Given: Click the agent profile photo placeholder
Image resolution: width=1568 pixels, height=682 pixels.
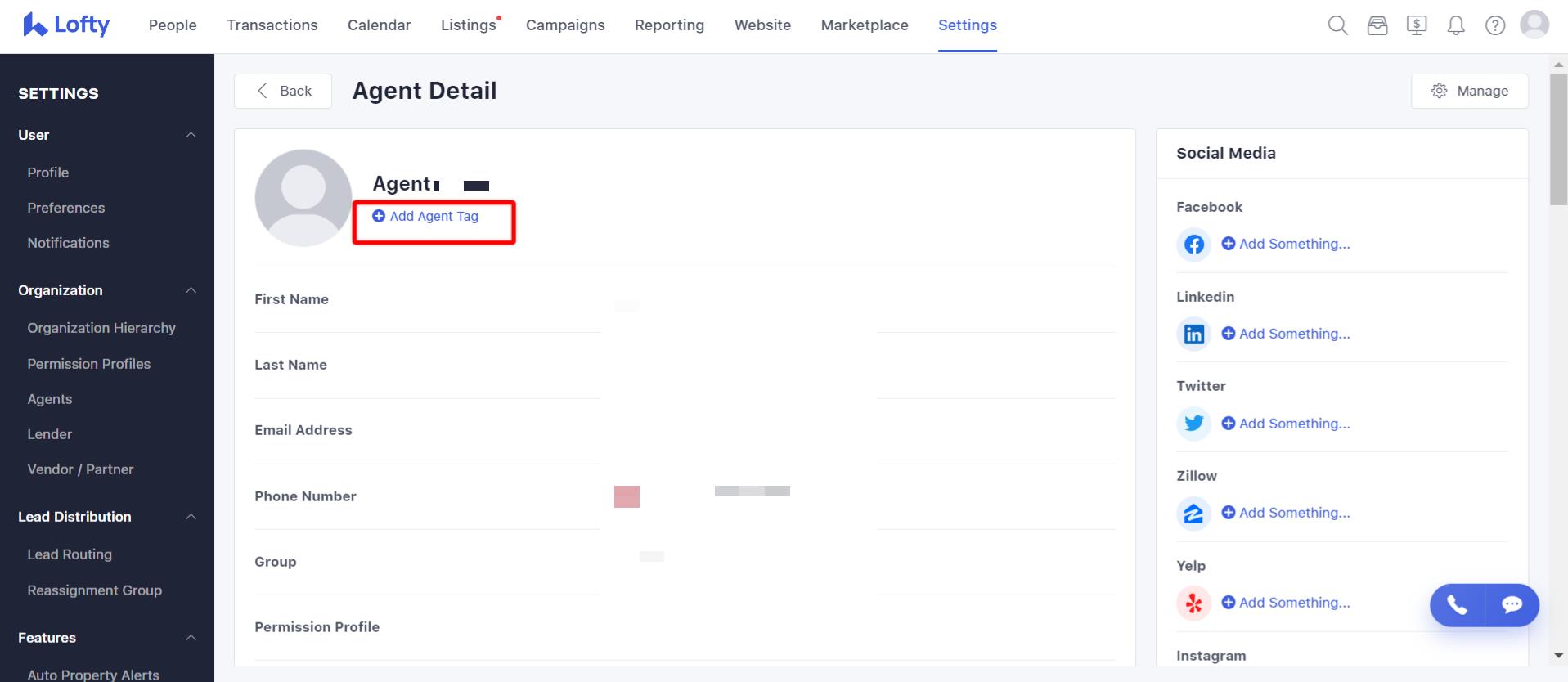Looking at the screenshot, I should coord(303,198).
